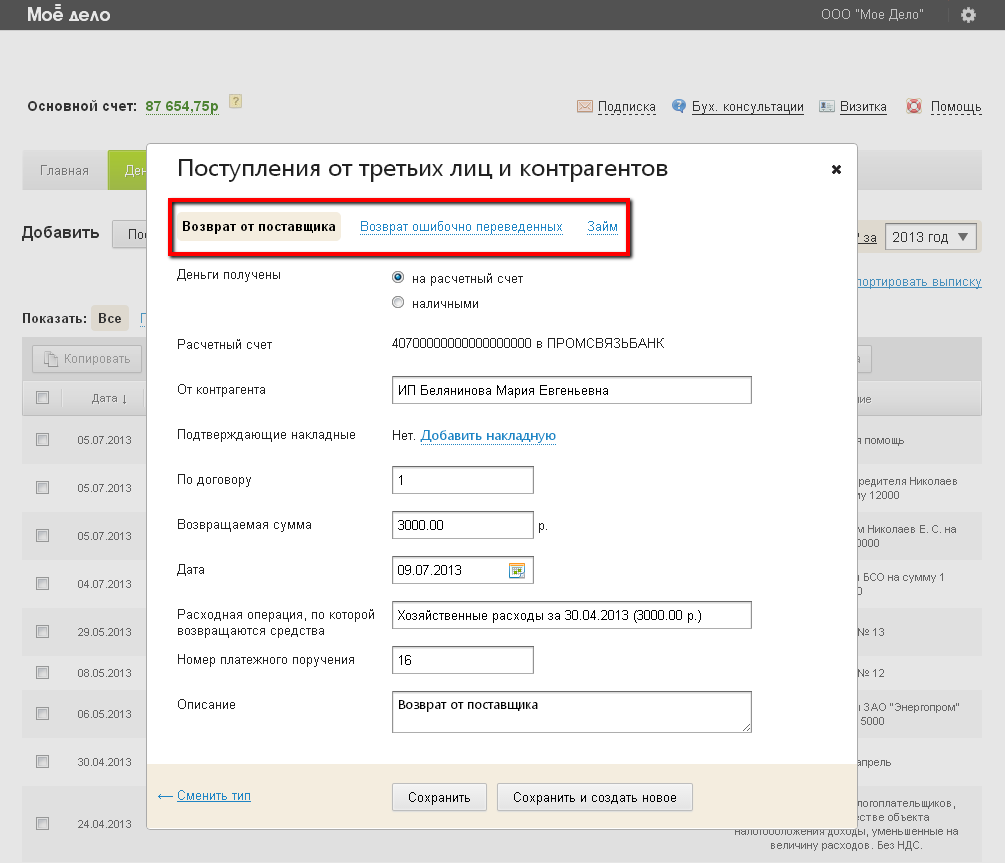Screen dimensions: 1005x863
Task: Click the question mark hint next to balance
Action: (236, 101)
